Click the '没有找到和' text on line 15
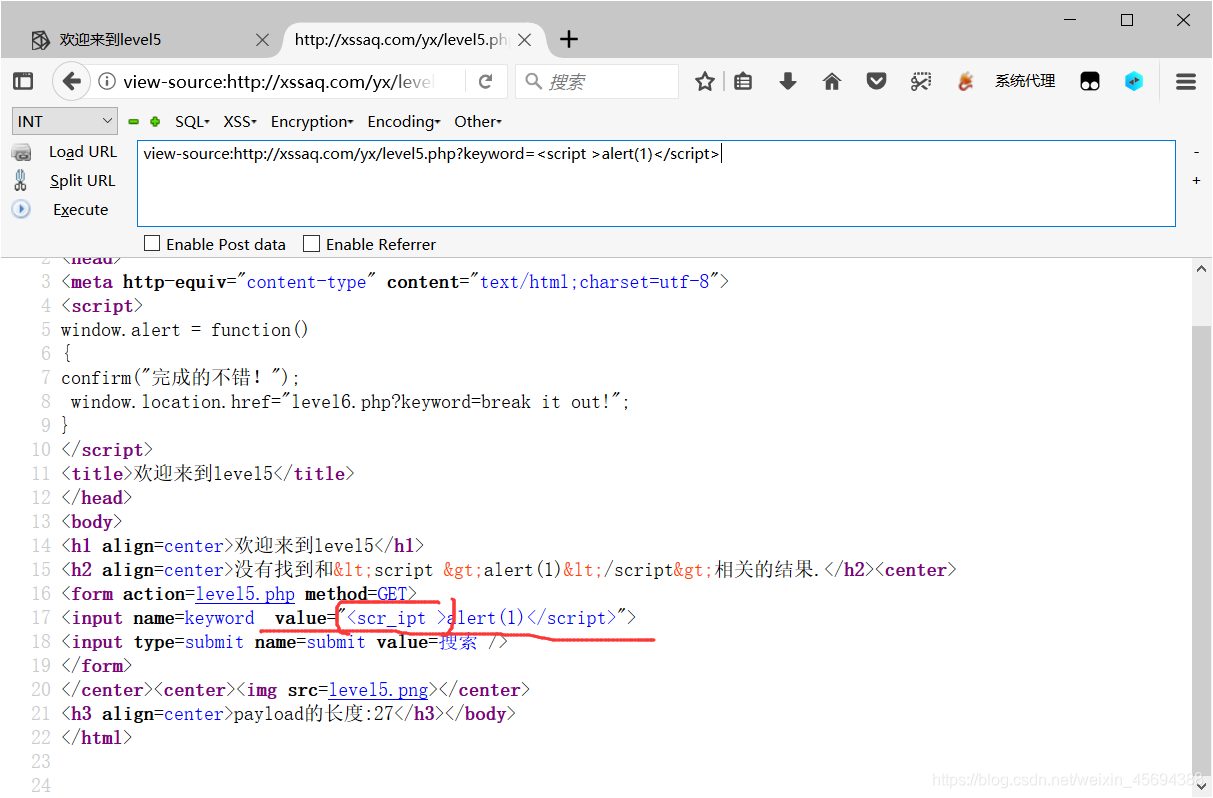1213x798 pixels. point(284,570)
